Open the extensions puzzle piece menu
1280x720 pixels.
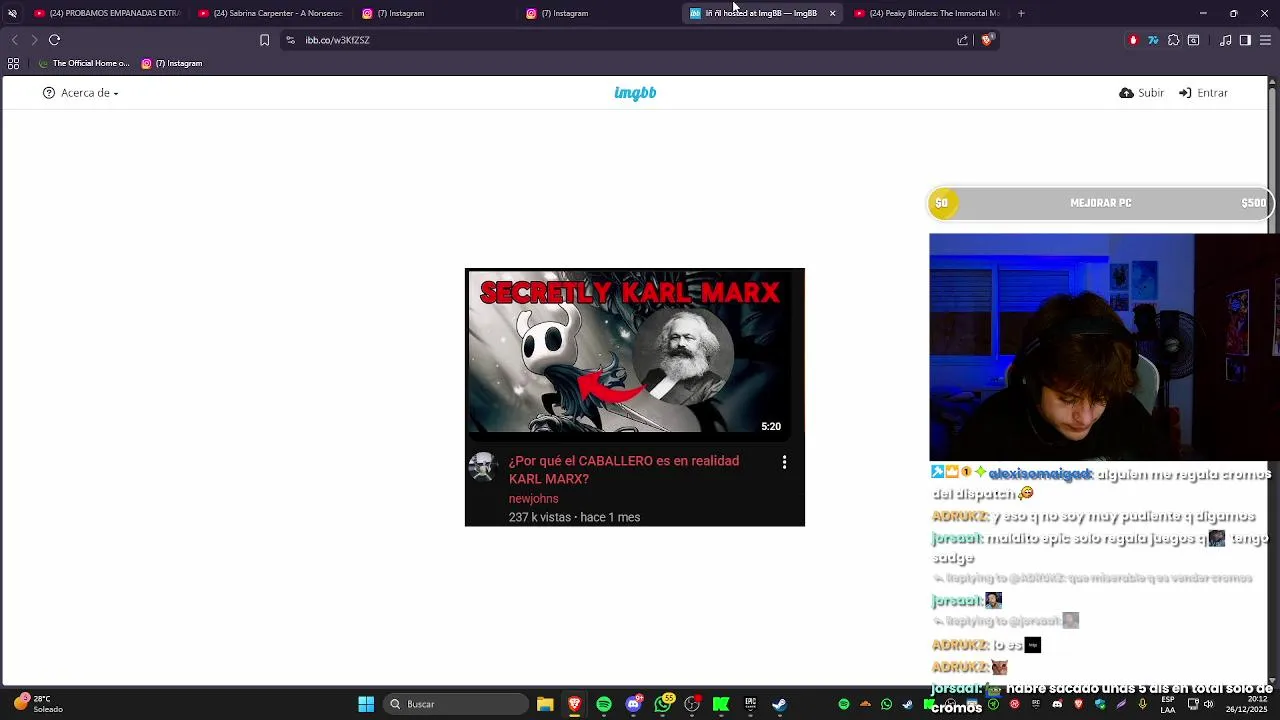[x=1173, y=40]
